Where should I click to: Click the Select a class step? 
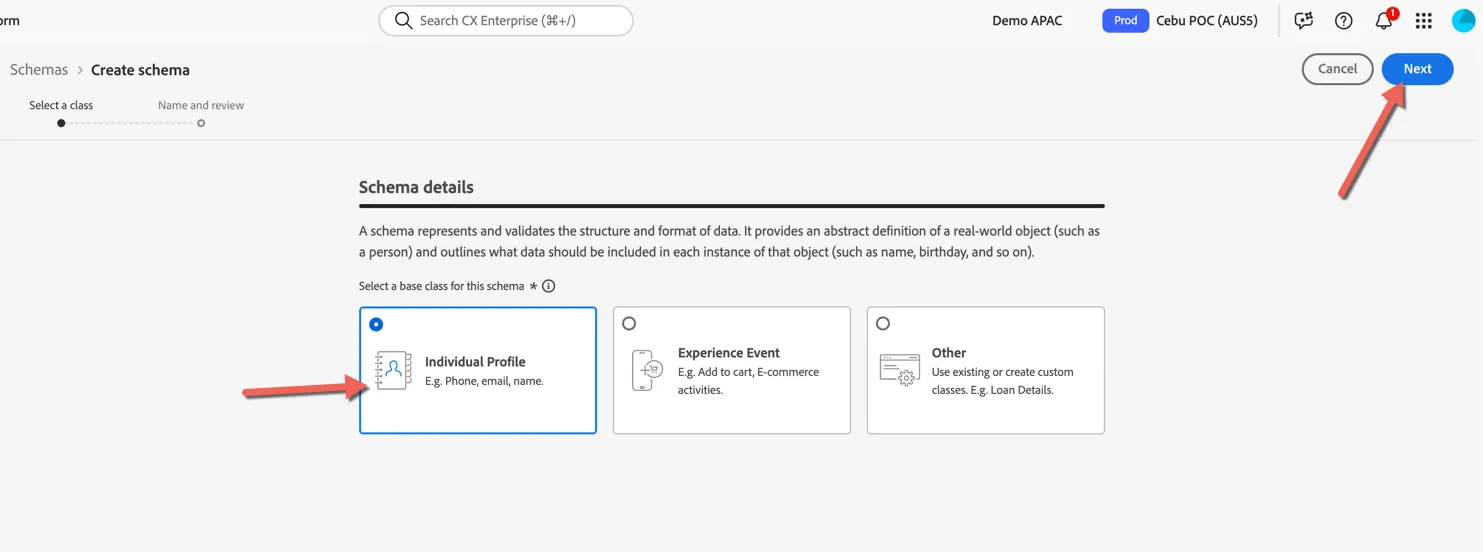click(x=61, y=105)
